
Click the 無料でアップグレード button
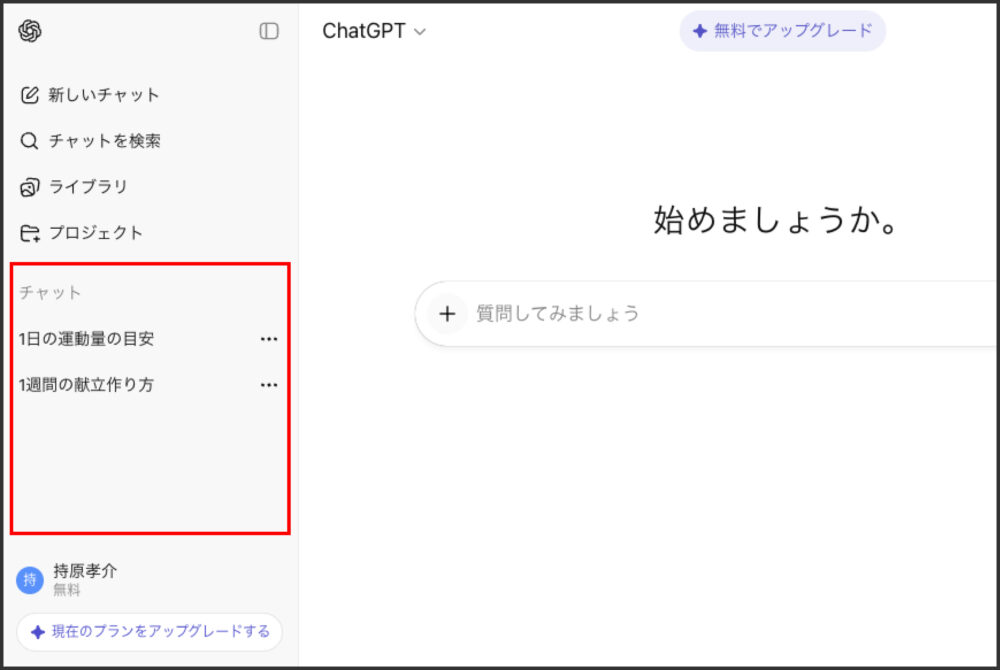coord(783,31)
